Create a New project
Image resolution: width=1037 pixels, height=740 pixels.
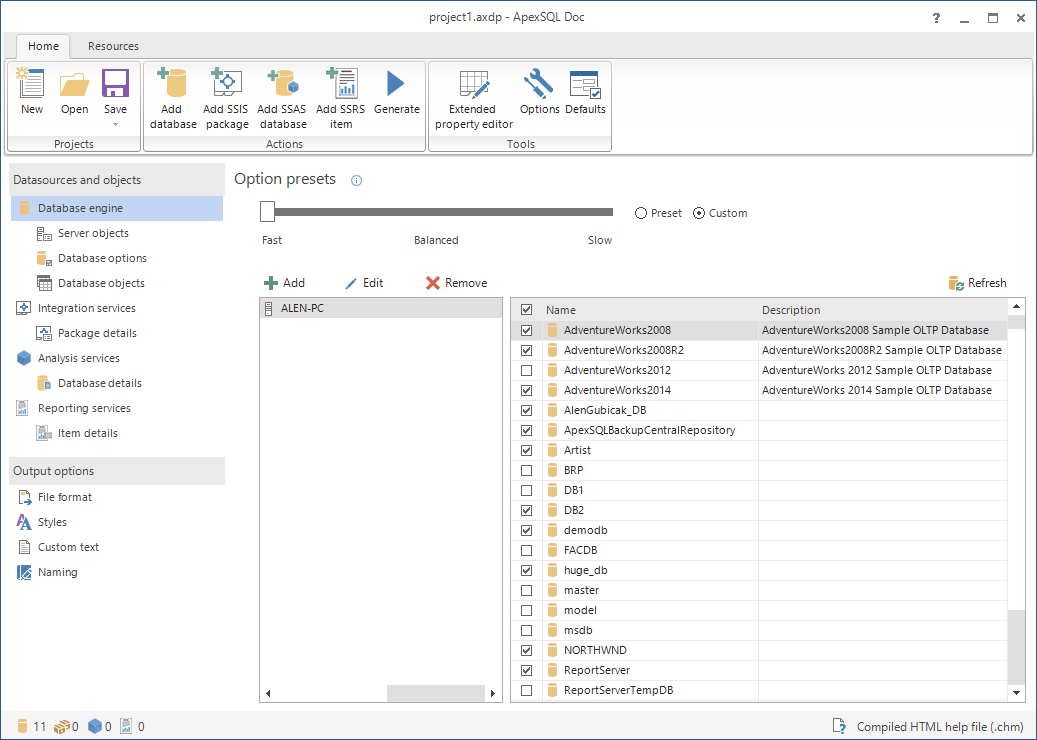[x=32, y=92]
